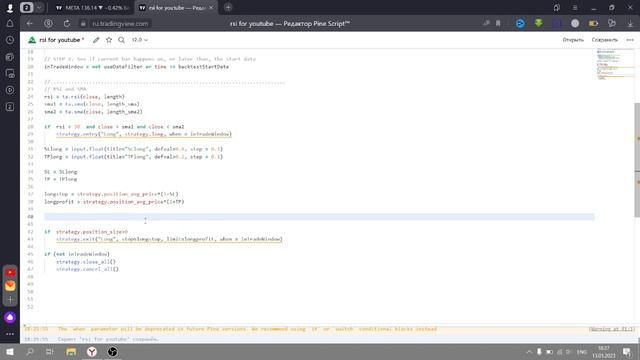Open the blue arrow browser extension

[520, 24]
